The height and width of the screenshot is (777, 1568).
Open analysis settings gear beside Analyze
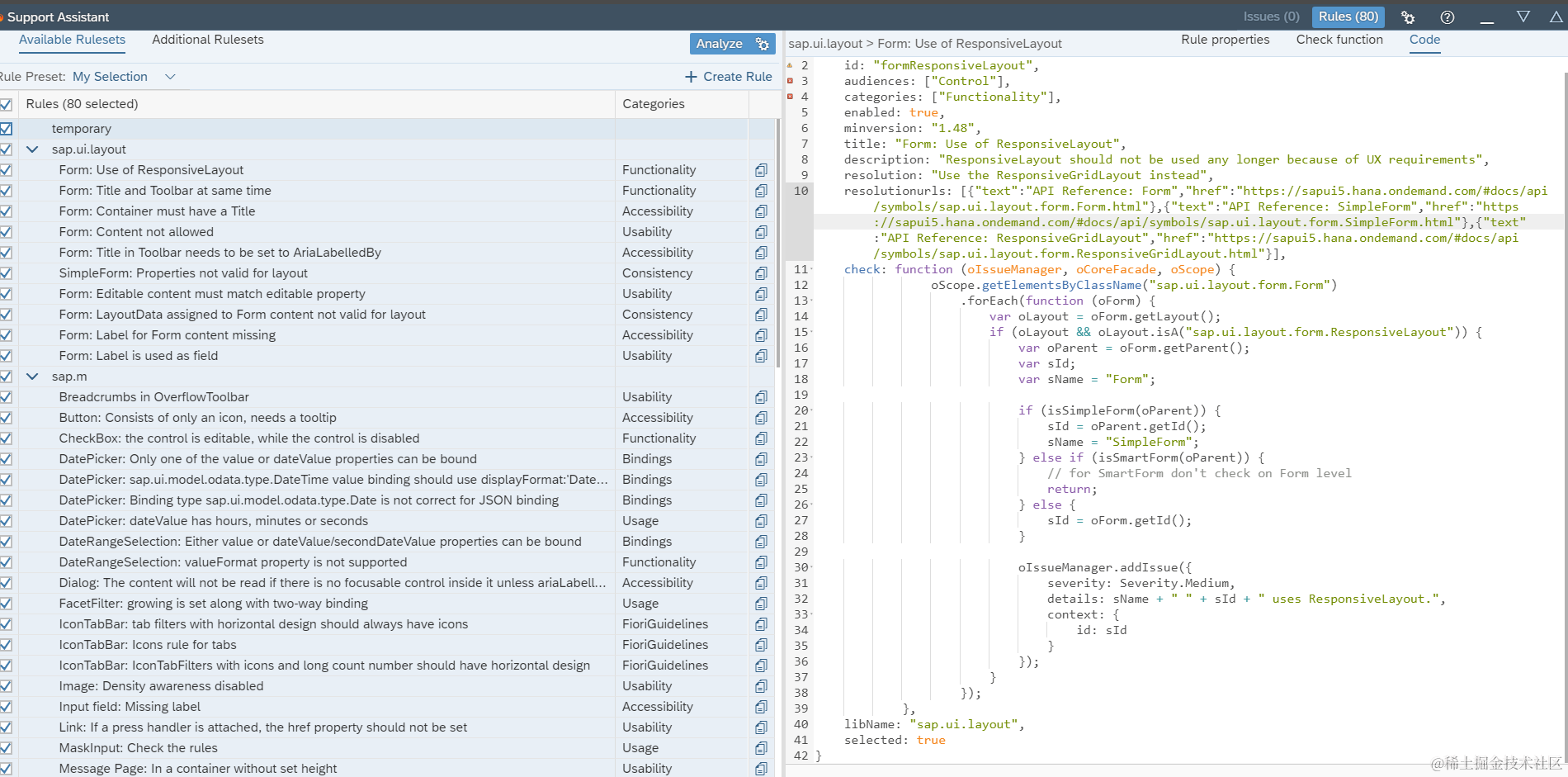(x=763, y=44)
